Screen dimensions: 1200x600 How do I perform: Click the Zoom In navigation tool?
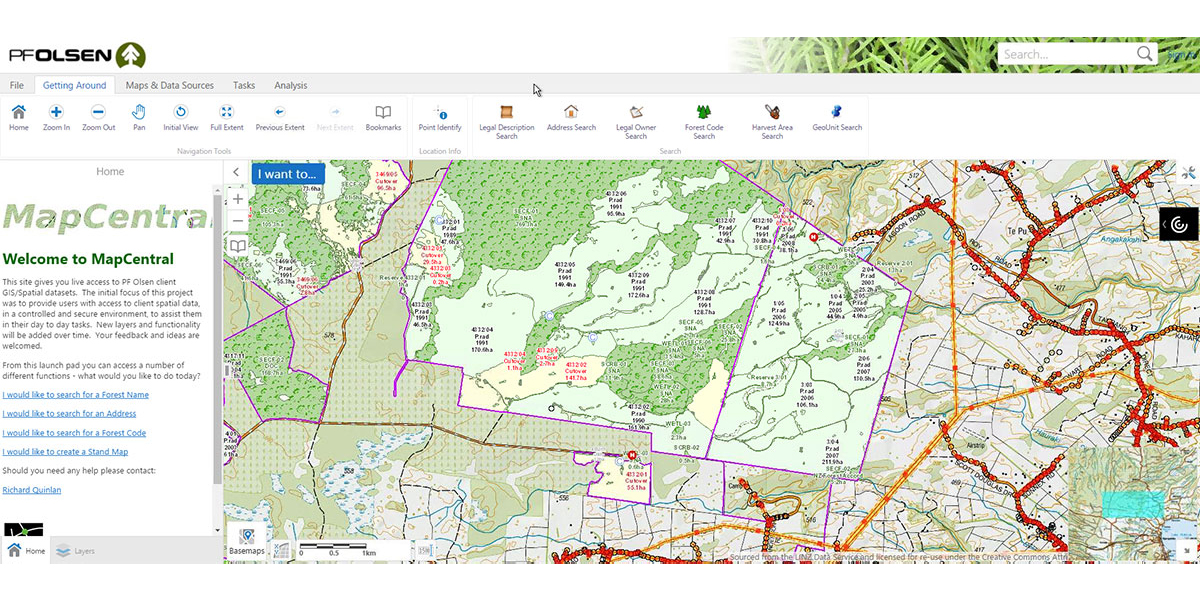point(56,115)
